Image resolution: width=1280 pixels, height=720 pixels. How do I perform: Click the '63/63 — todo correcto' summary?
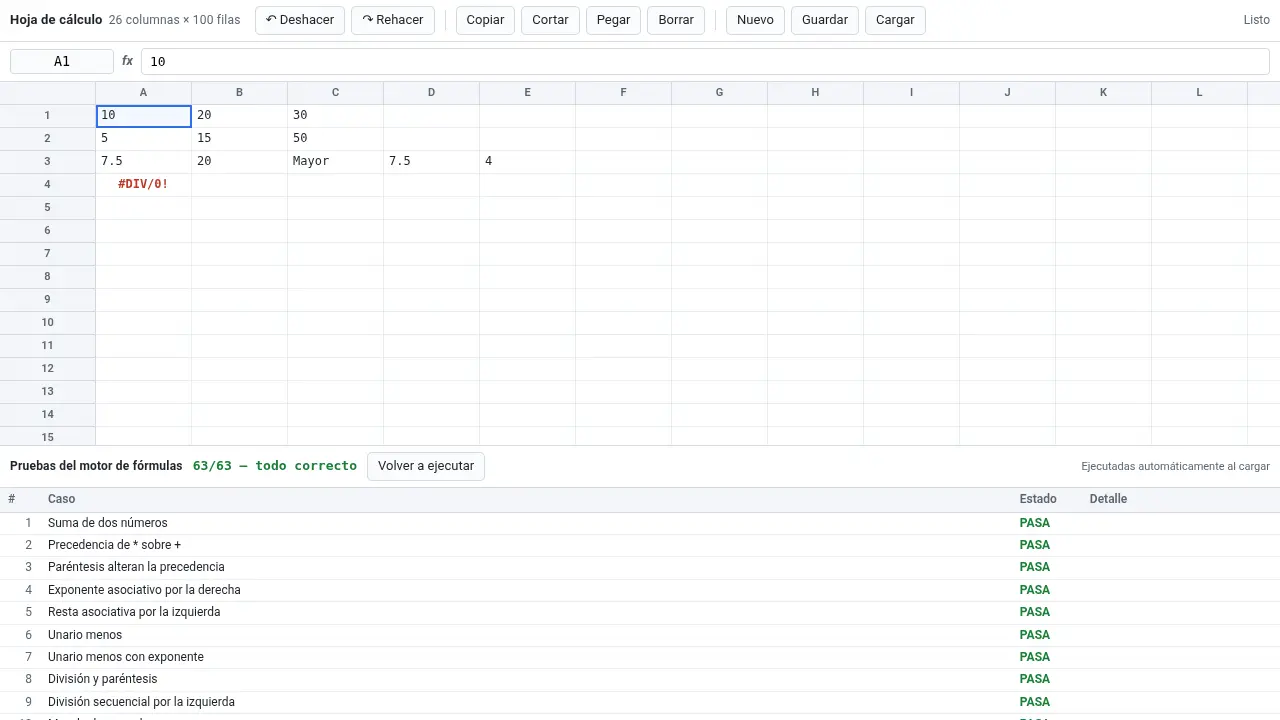click(275, 466)
